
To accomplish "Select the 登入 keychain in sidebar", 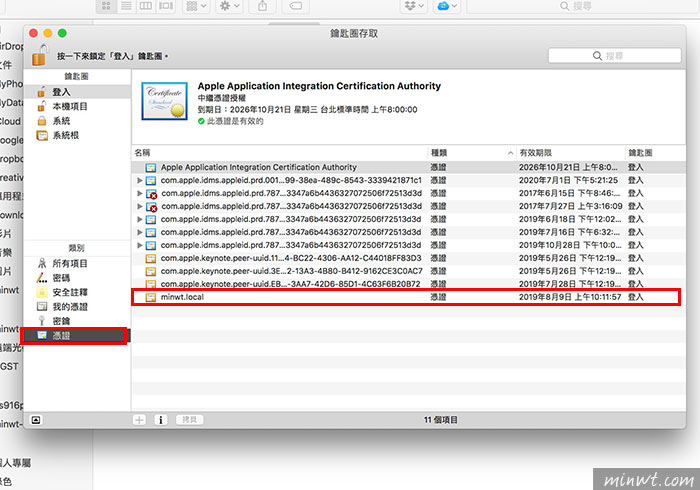I will (x=77, y=92).
